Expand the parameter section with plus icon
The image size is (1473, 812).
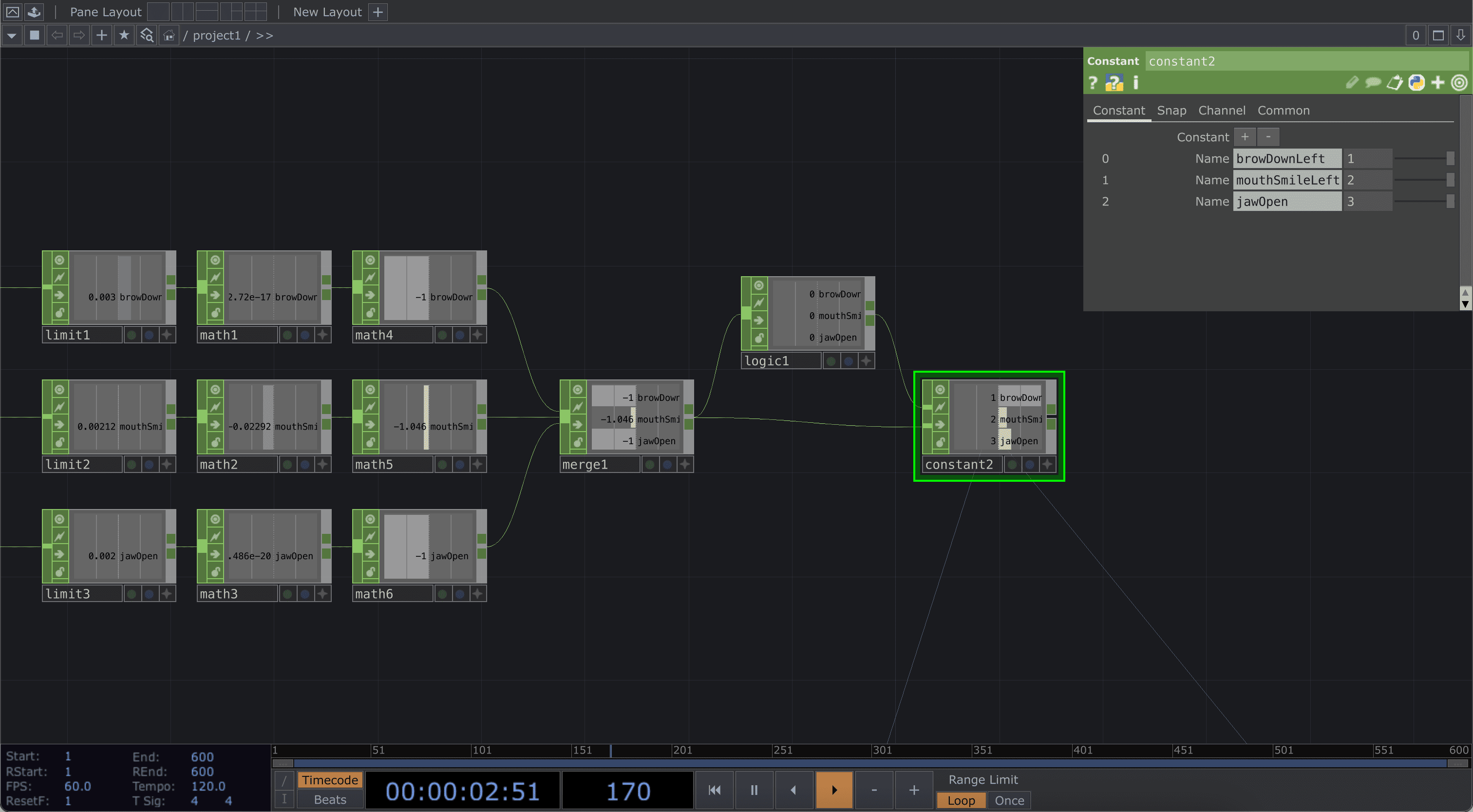point(1437,83)
